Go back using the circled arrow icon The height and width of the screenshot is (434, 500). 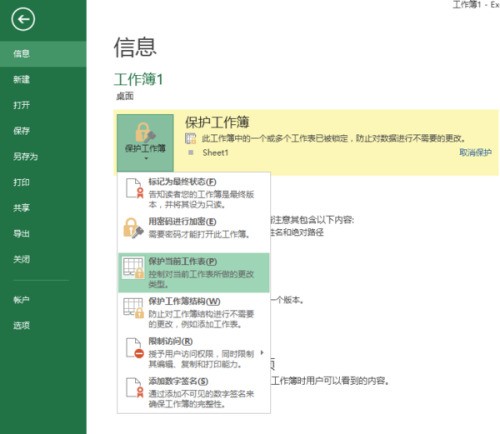point(23,19)
